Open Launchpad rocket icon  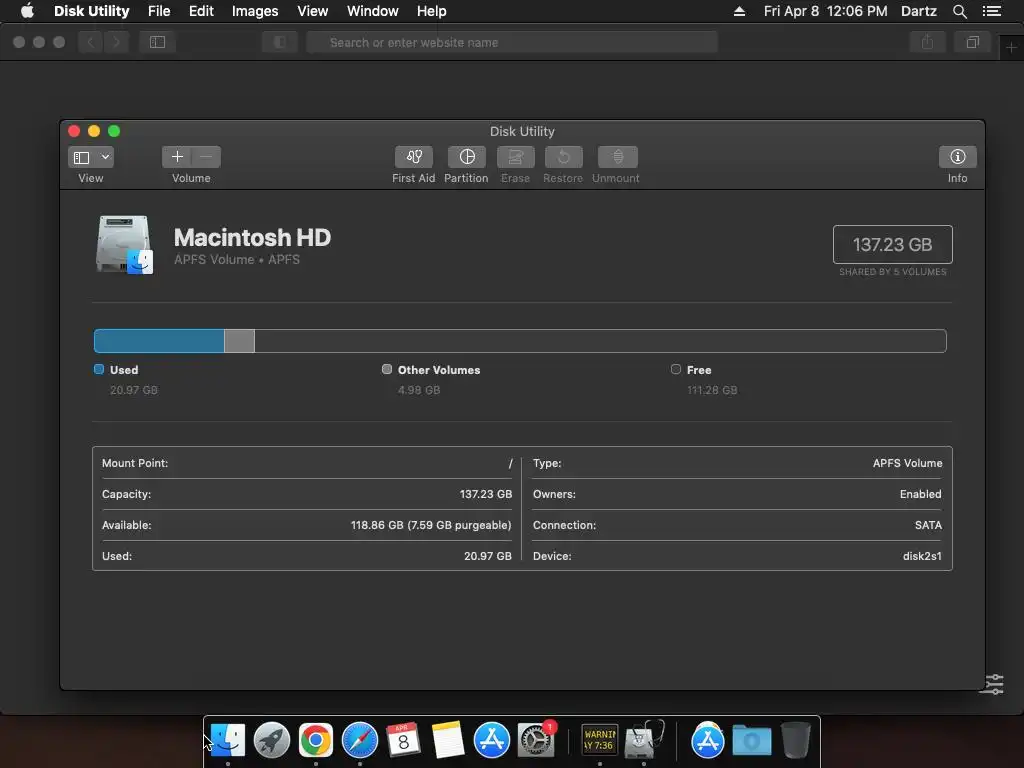[272, 741]
